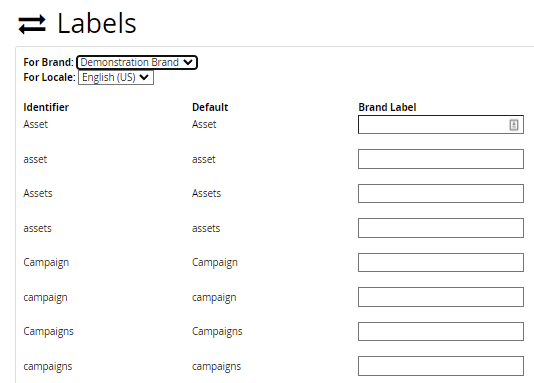The image size is (534, 383).
Task: Focus the Brand Label field for lowercase asset
Action: coord(441,159)
